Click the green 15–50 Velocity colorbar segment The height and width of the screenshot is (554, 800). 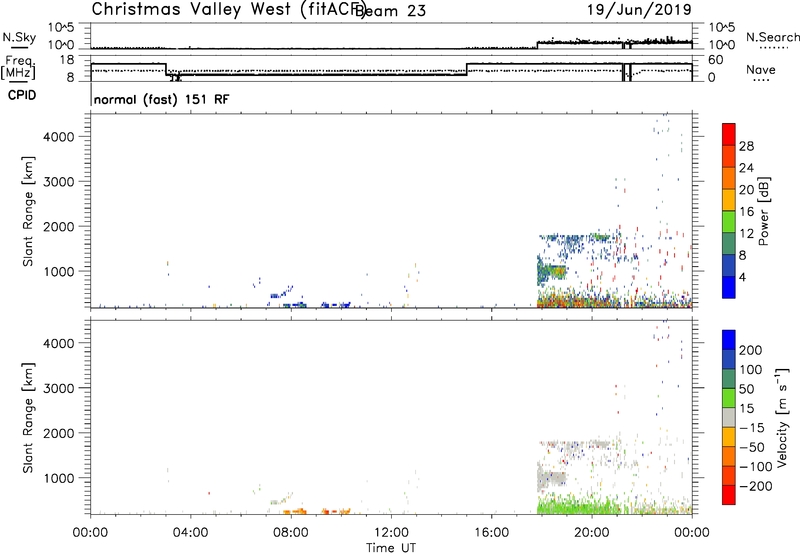pyautogui.click(x=729, y=398)
